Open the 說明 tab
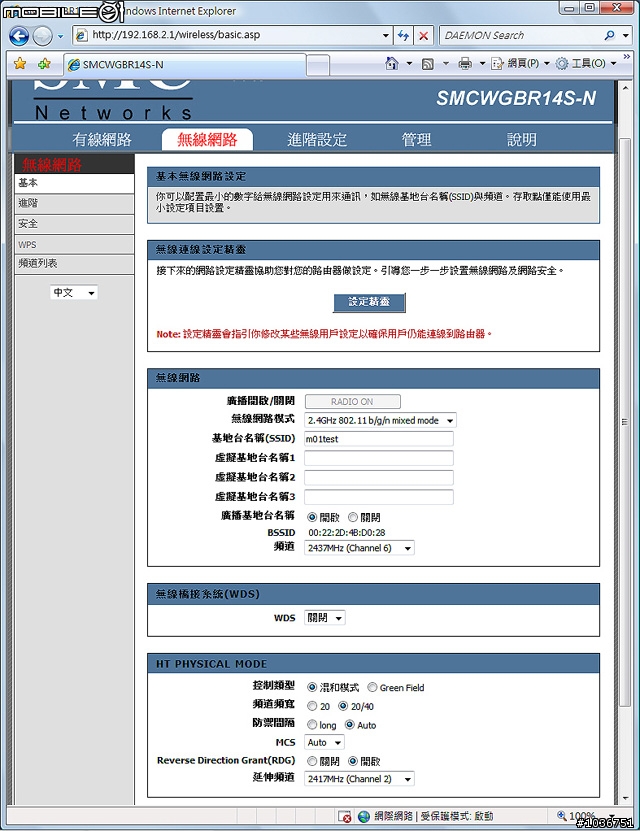The width and height of the screenshot is (640, 831). click(x=522, y=139)
